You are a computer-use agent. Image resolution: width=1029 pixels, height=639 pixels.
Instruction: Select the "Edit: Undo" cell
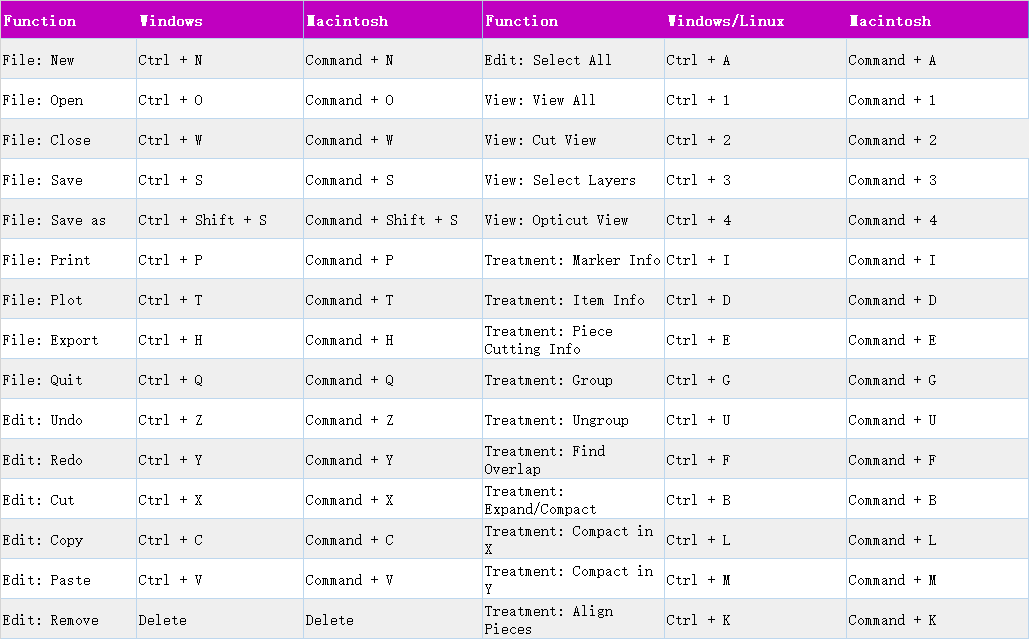coord(43,420)
